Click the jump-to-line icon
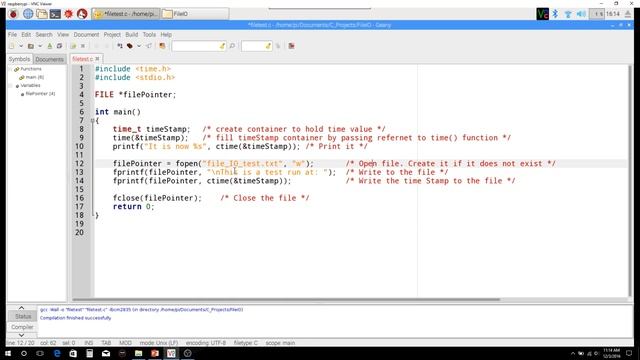This screenshot has height=360, width=640. pos(278,46)
